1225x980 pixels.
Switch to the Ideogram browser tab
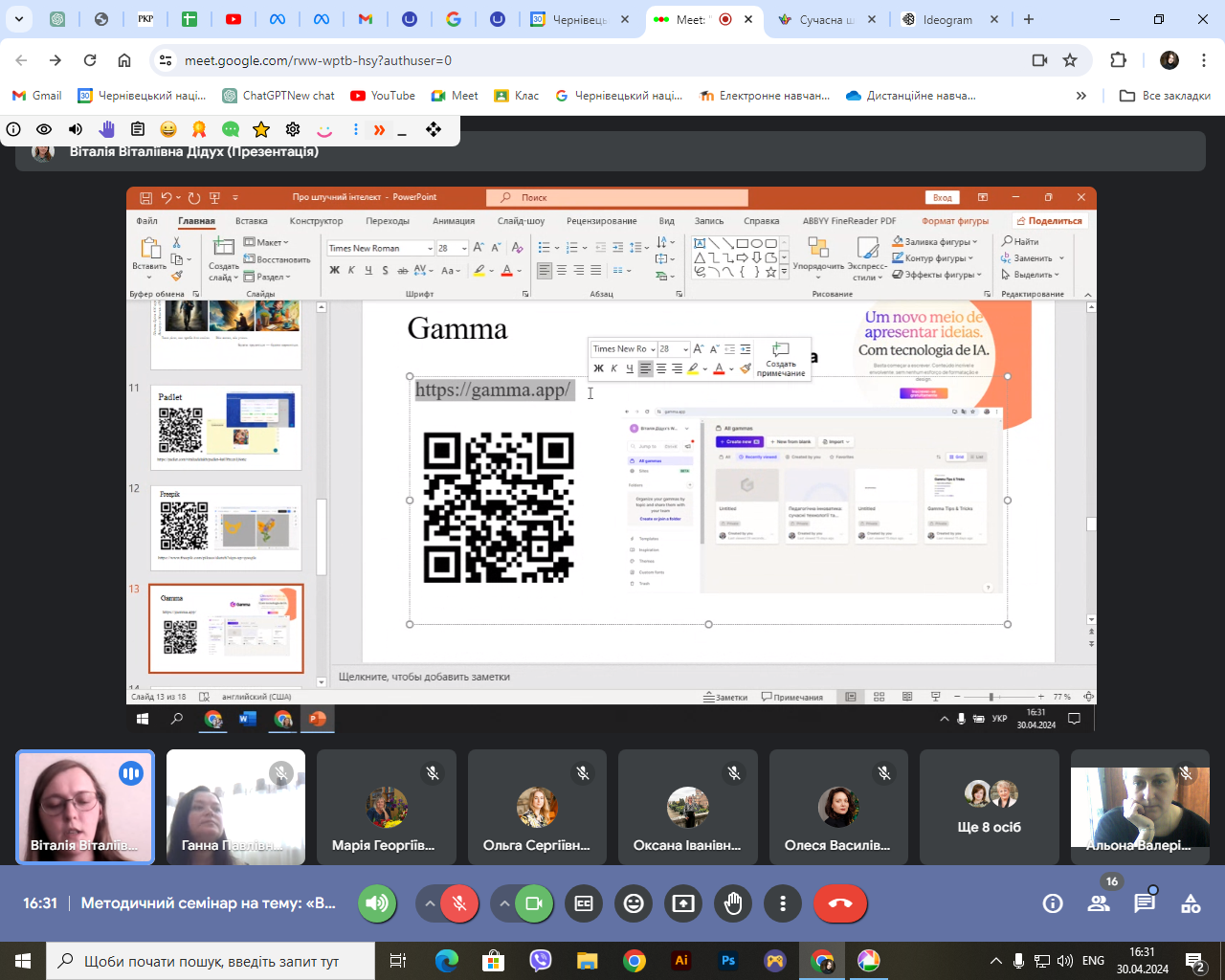[946, 19]
